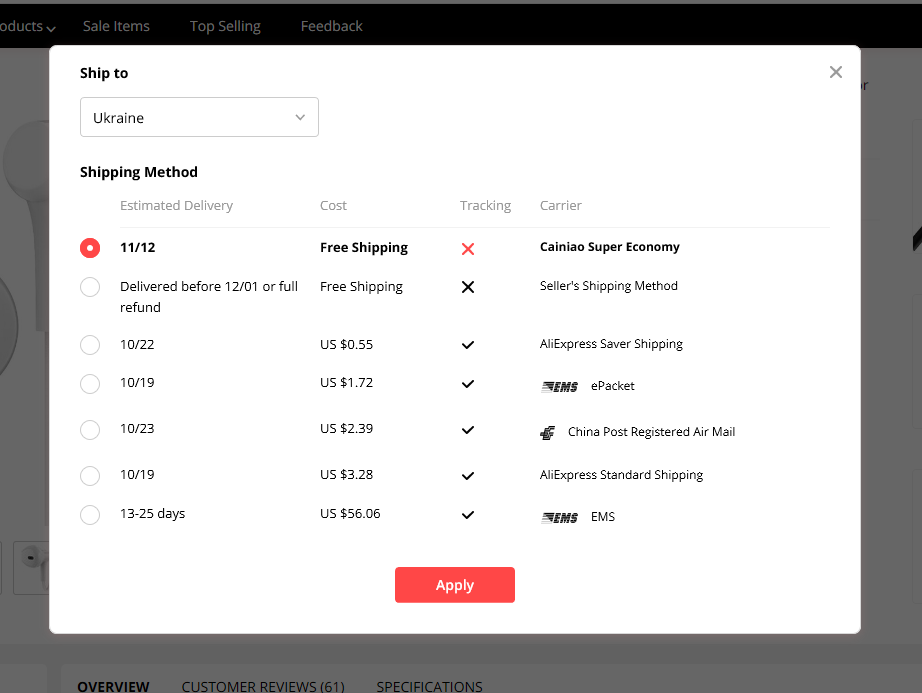
Task: Click the tracking checkmark in the ePacket row
Action: (x=468, y=384)
